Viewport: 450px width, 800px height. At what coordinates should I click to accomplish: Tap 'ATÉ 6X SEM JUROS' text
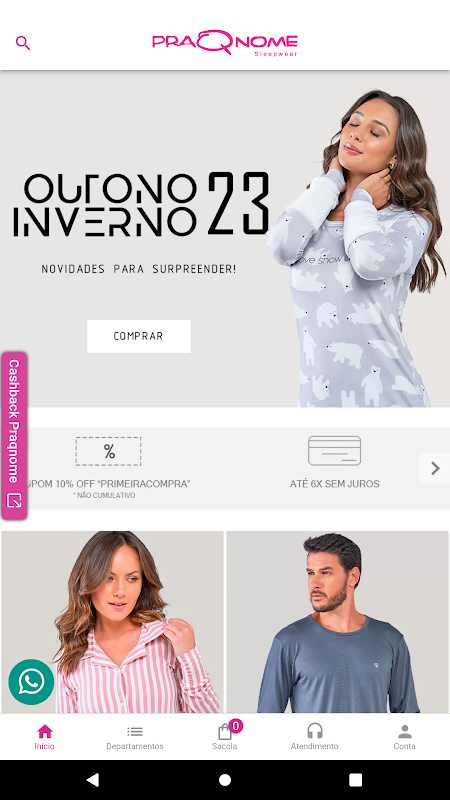coord(335,484)
